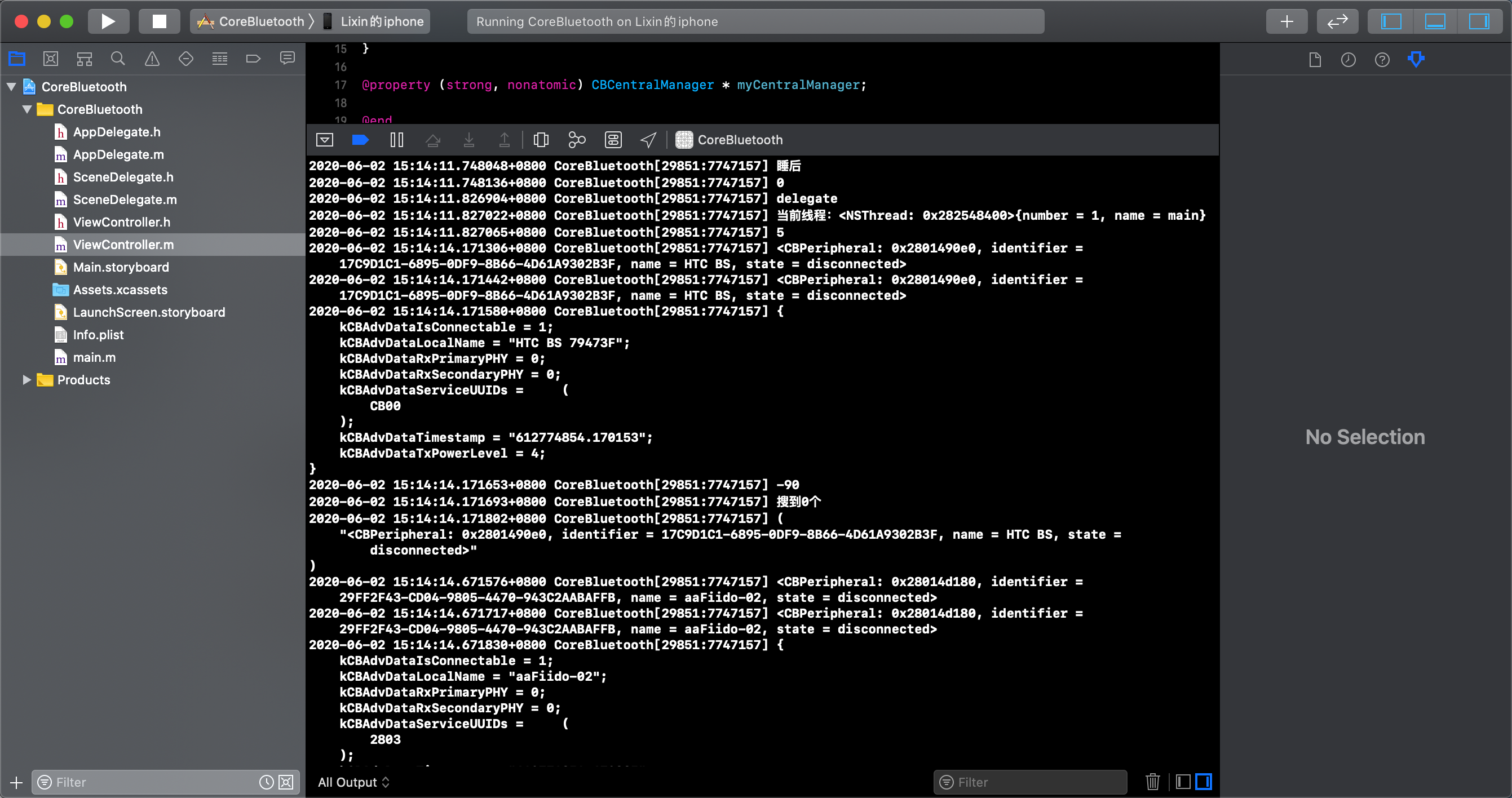This screenshot has height=798, width=1512.
Task: Open the Debug Memory Graph tool
Action: pos(576,140)
